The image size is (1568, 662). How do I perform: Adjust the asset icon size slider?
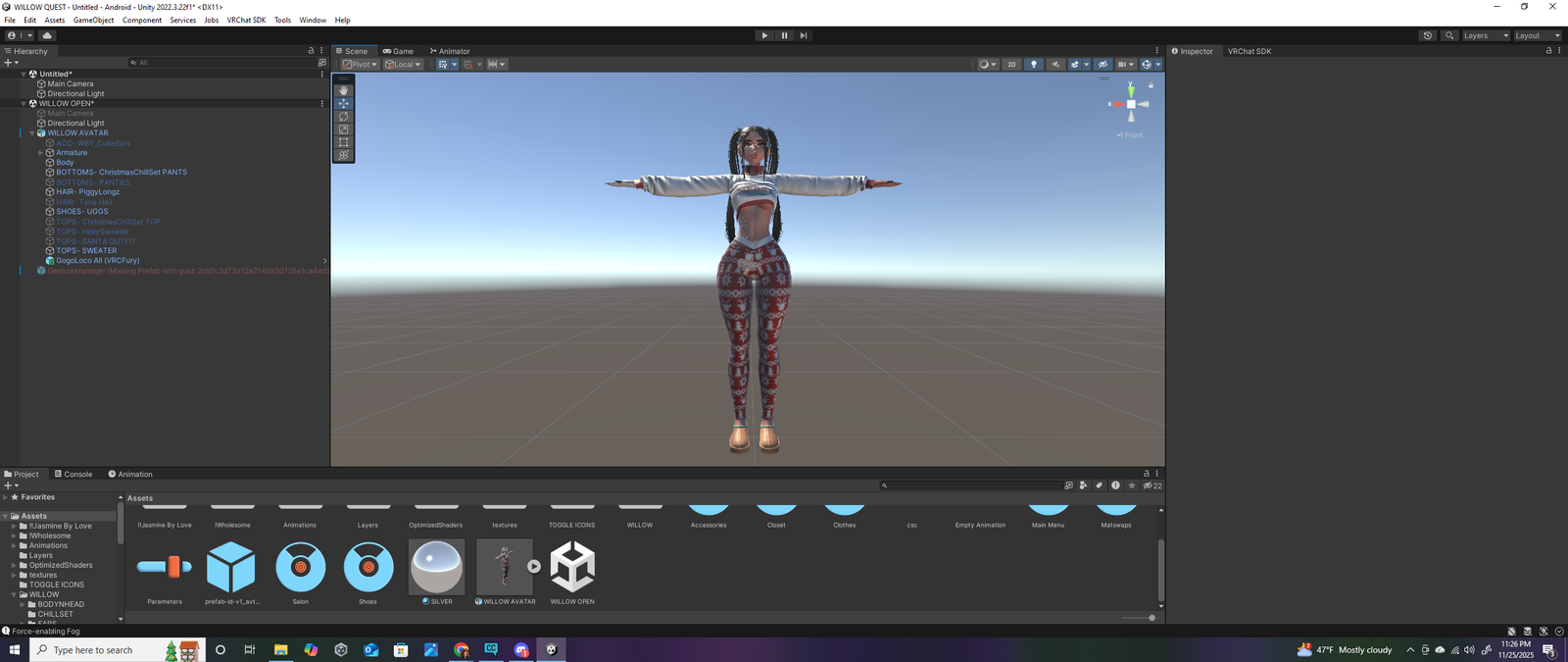1151,618
